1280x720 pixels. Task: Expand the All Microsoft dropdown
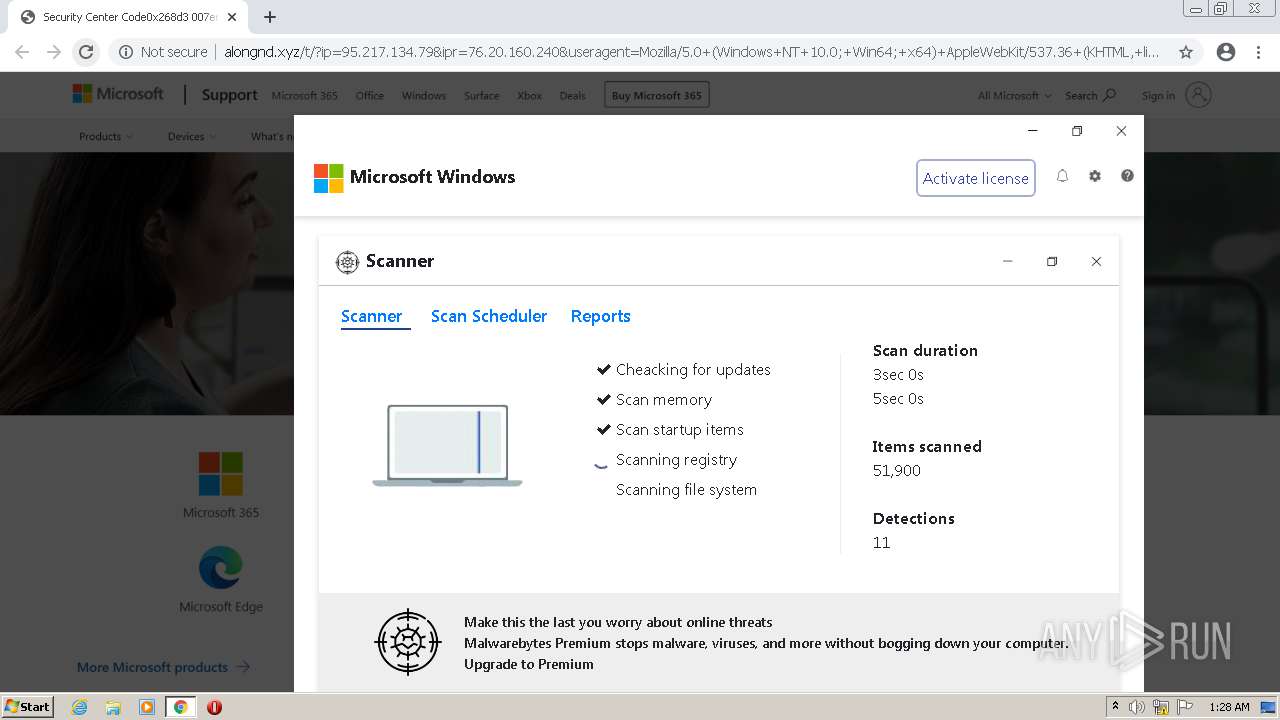[x=1014, y=96]
